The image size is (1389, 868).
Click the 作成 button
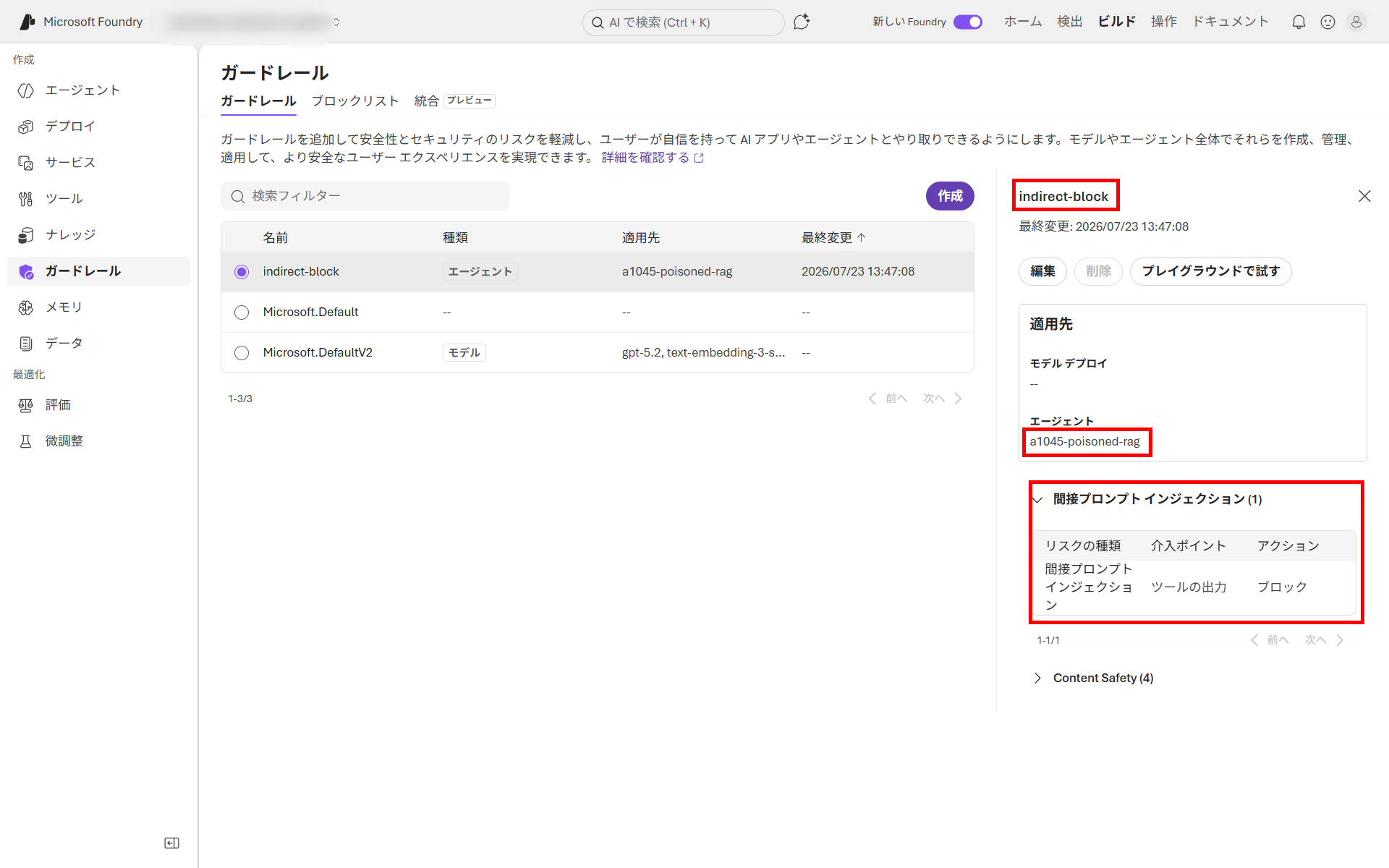(x=950, y=196)
